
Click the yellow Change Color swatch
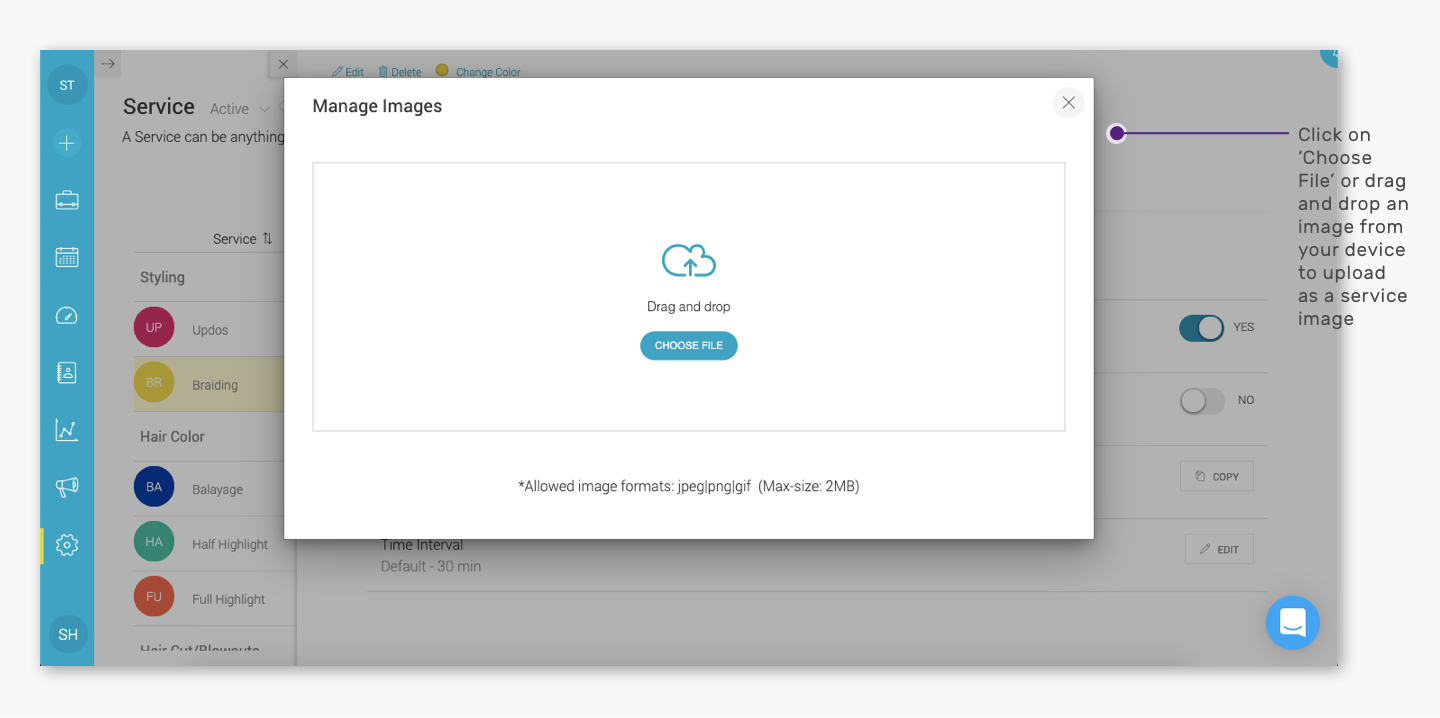click(x=442, y=70)
